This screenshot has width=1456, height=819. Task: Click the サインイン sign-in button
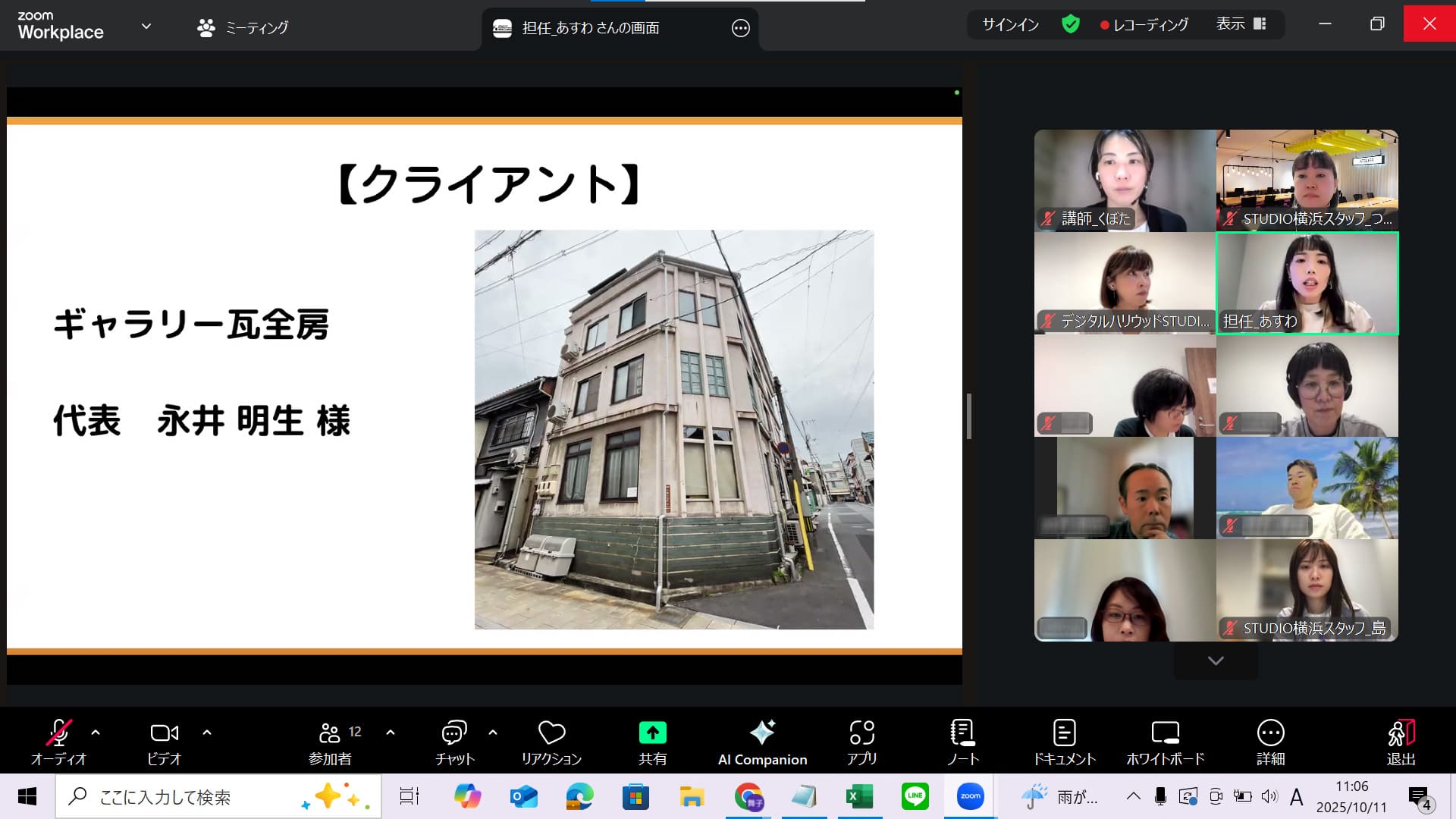[x=1010, y=25]
